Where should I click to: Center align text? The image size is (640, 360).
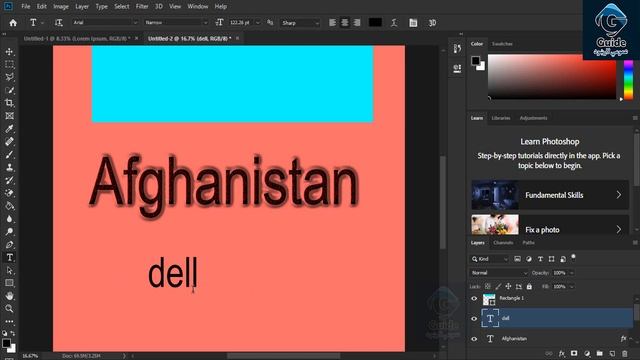pyautogui.click(x=345, y=23)
